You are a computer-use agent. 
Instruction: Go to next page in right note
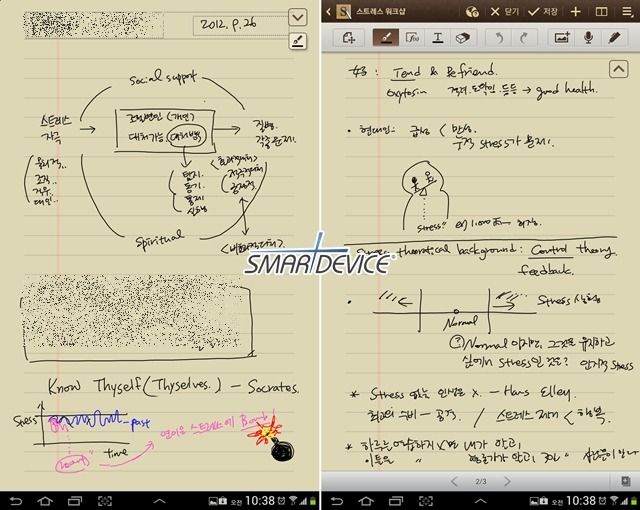[x=507, y=481]
